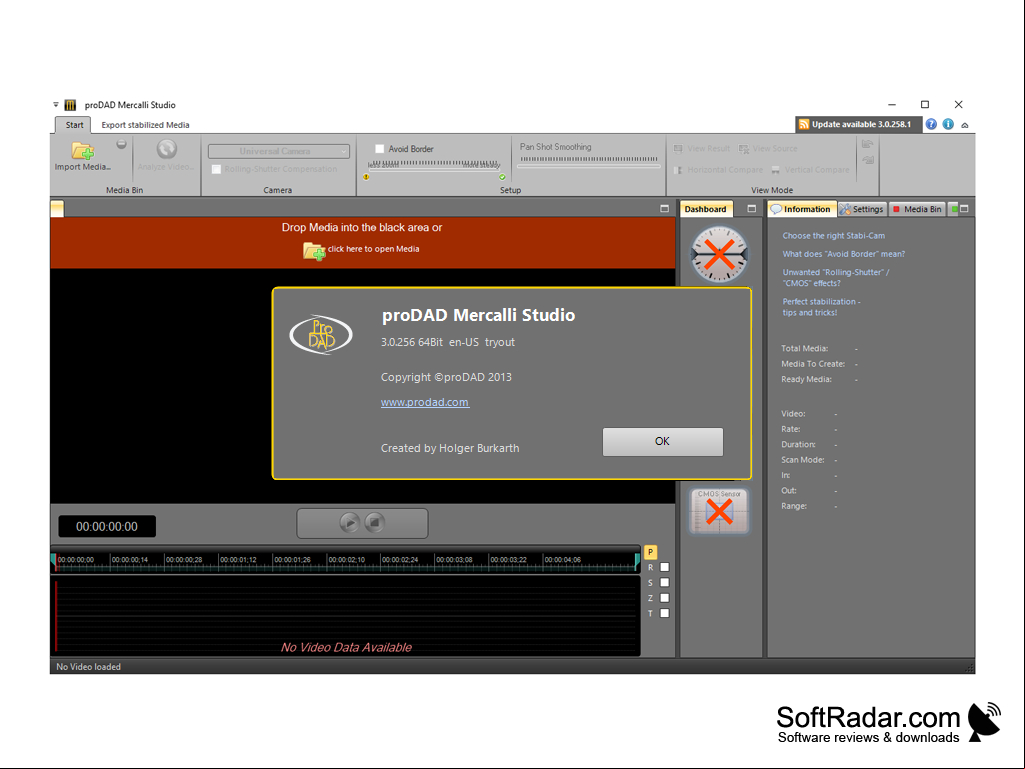This screenshot has height=769, width=1025.
Task: Toggle Rolling-Shutter Compensation checkbox
Action: tap(216, 169)
